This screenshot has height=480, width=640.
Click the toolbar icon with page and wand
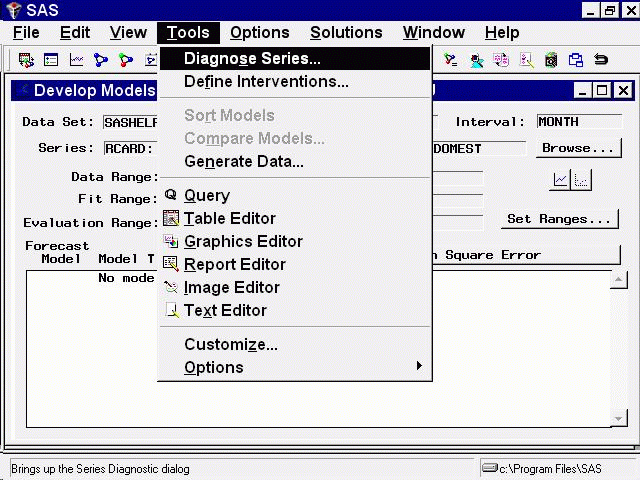click(x=527, y=60)
